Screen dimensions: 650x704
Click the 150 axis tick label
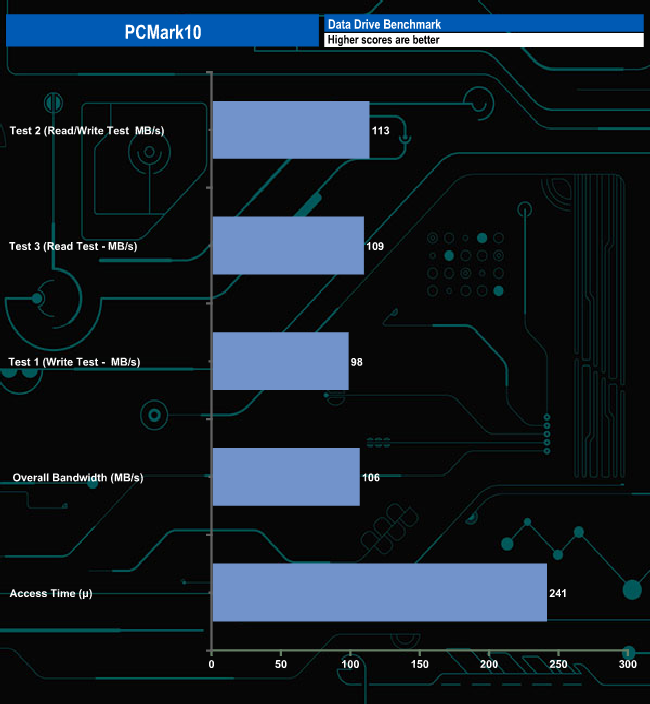click(x=420, y=664)
